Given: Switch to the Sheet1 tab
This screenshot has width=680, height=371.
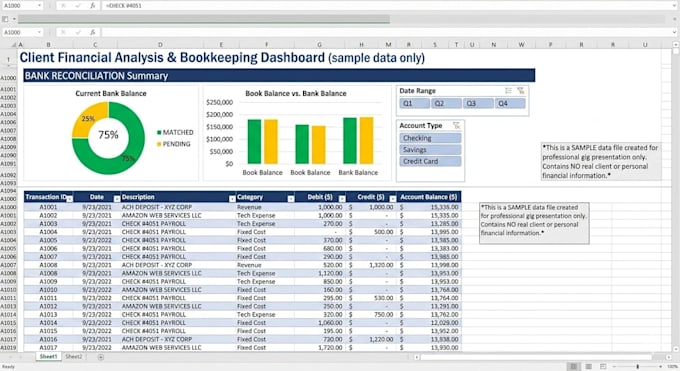Looking at the screenshot, I should click(48, 357).
